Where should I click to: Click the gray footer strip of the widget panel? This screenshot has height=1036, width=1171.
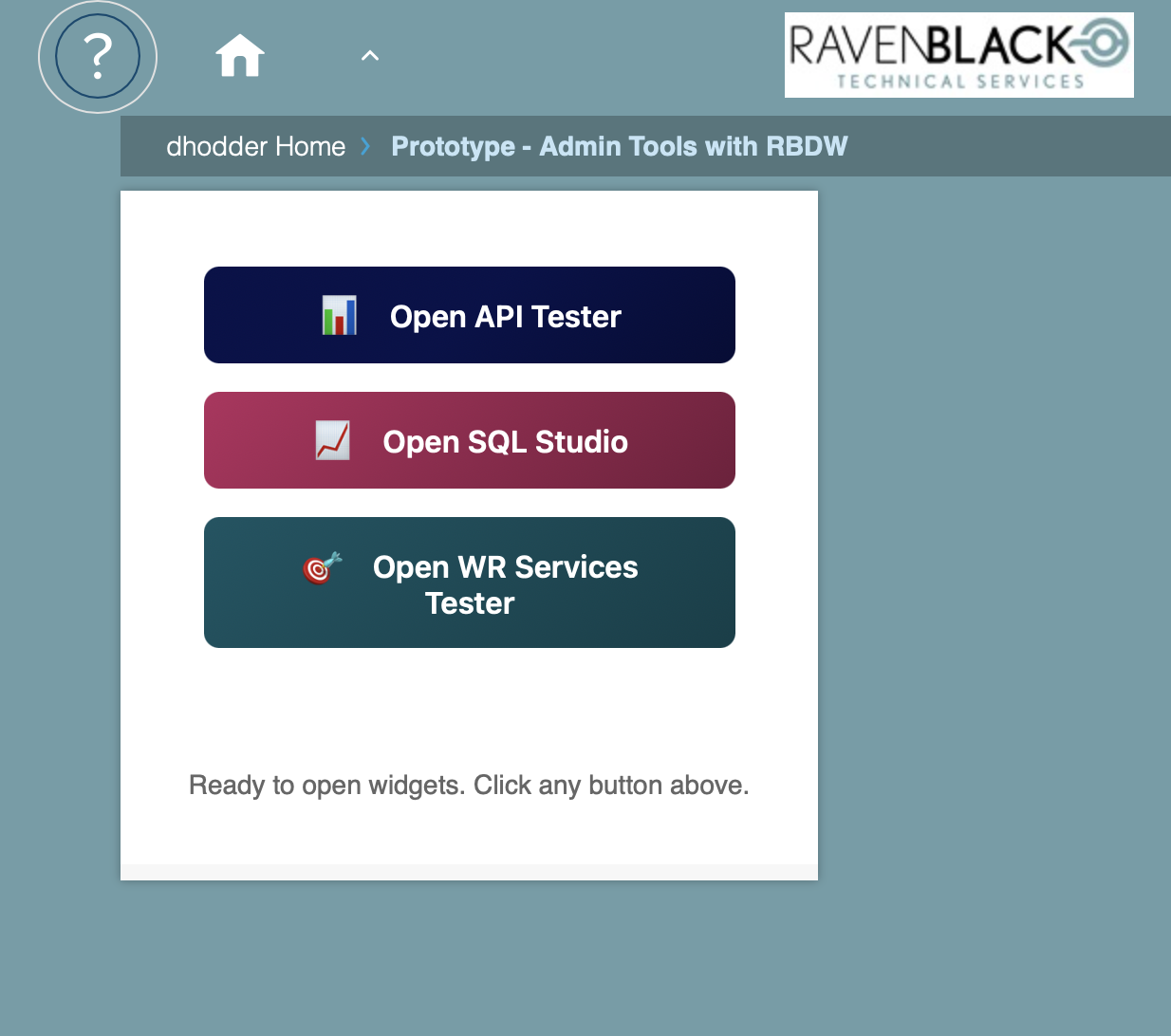click(469, 872)
